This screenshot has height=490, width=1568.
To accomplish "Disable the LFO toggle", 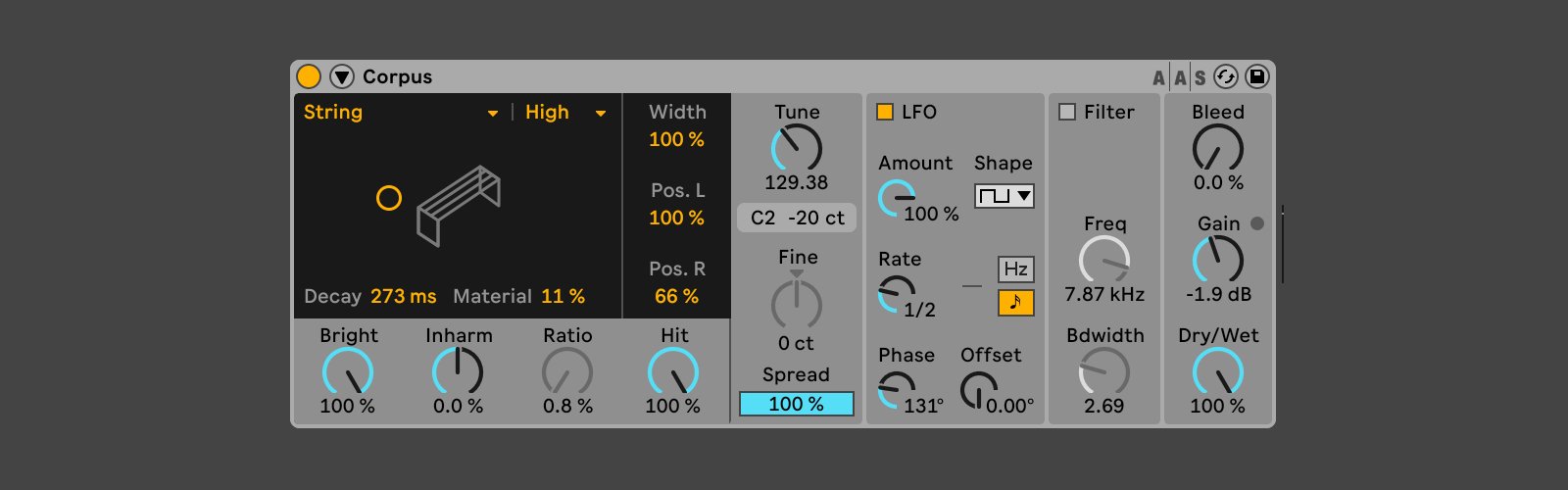I will [885, 113].
